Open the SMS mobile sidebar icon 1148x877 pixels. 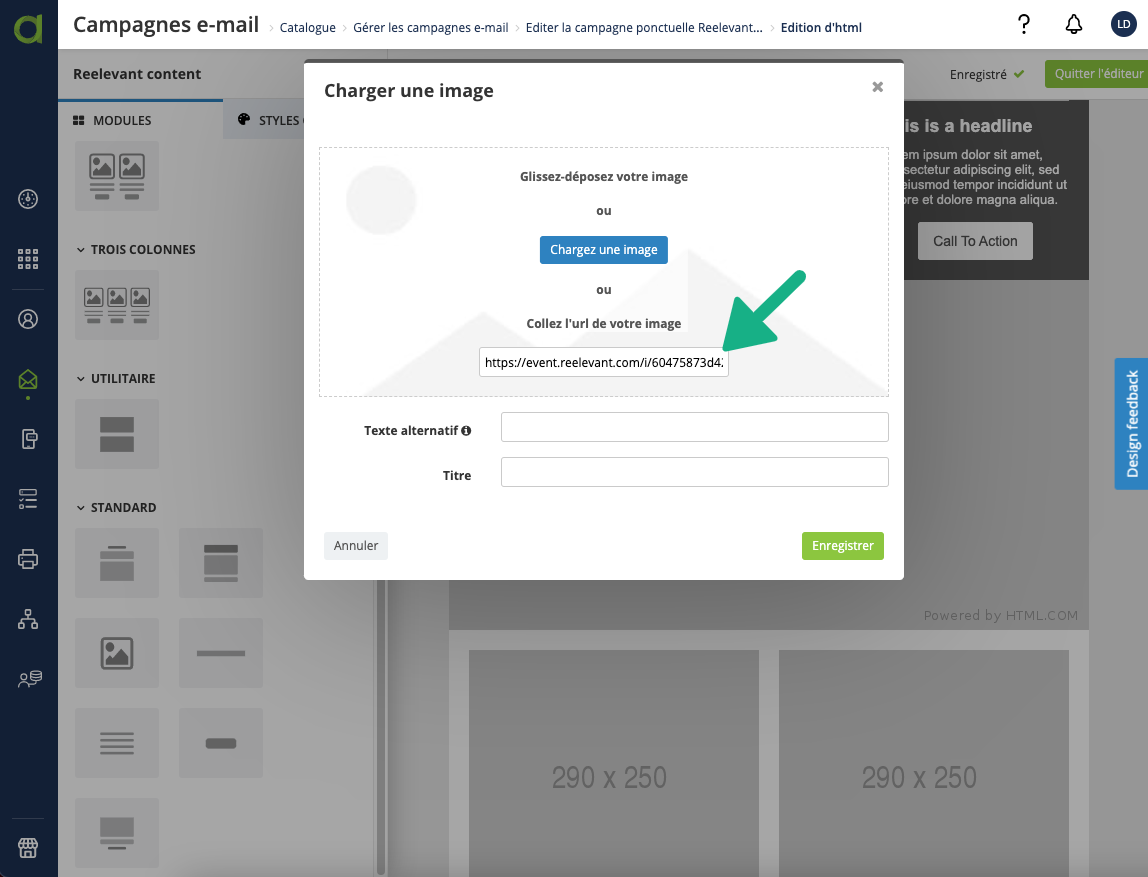(x=28, y=439)
